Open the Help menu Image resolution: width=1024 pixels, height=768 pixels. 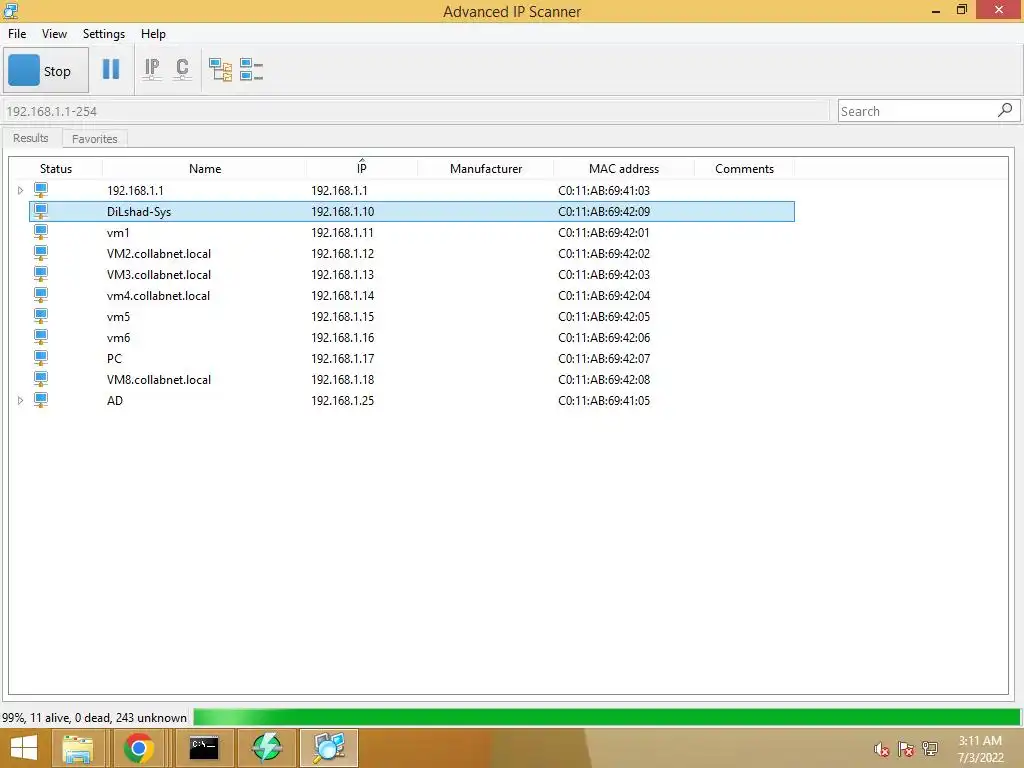[x=153, y=34]
